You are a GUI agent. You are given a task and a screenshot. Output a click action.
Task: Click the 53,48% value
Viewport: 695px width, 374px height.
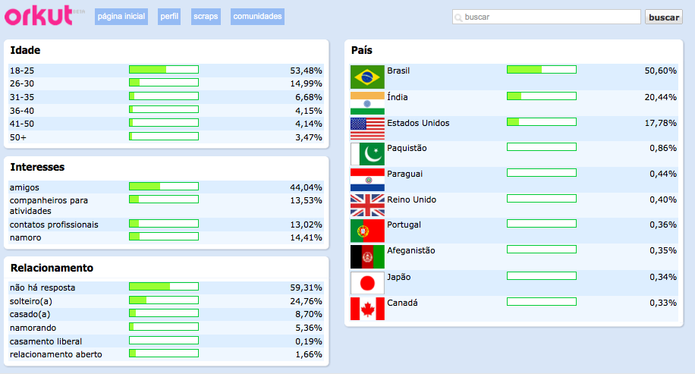[306, 70]
